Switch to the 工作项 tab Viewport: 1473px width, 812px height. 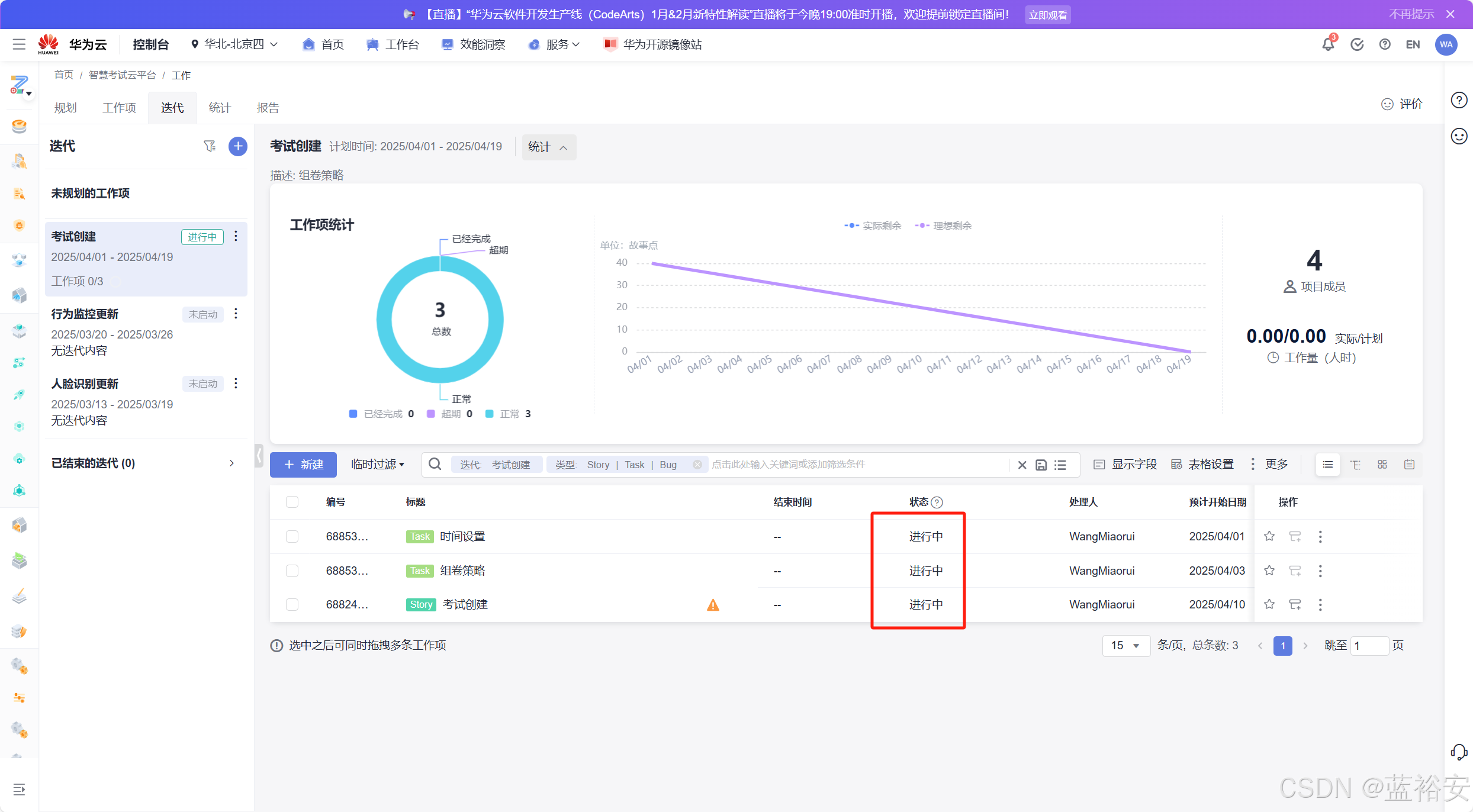[x=119, y=108]
